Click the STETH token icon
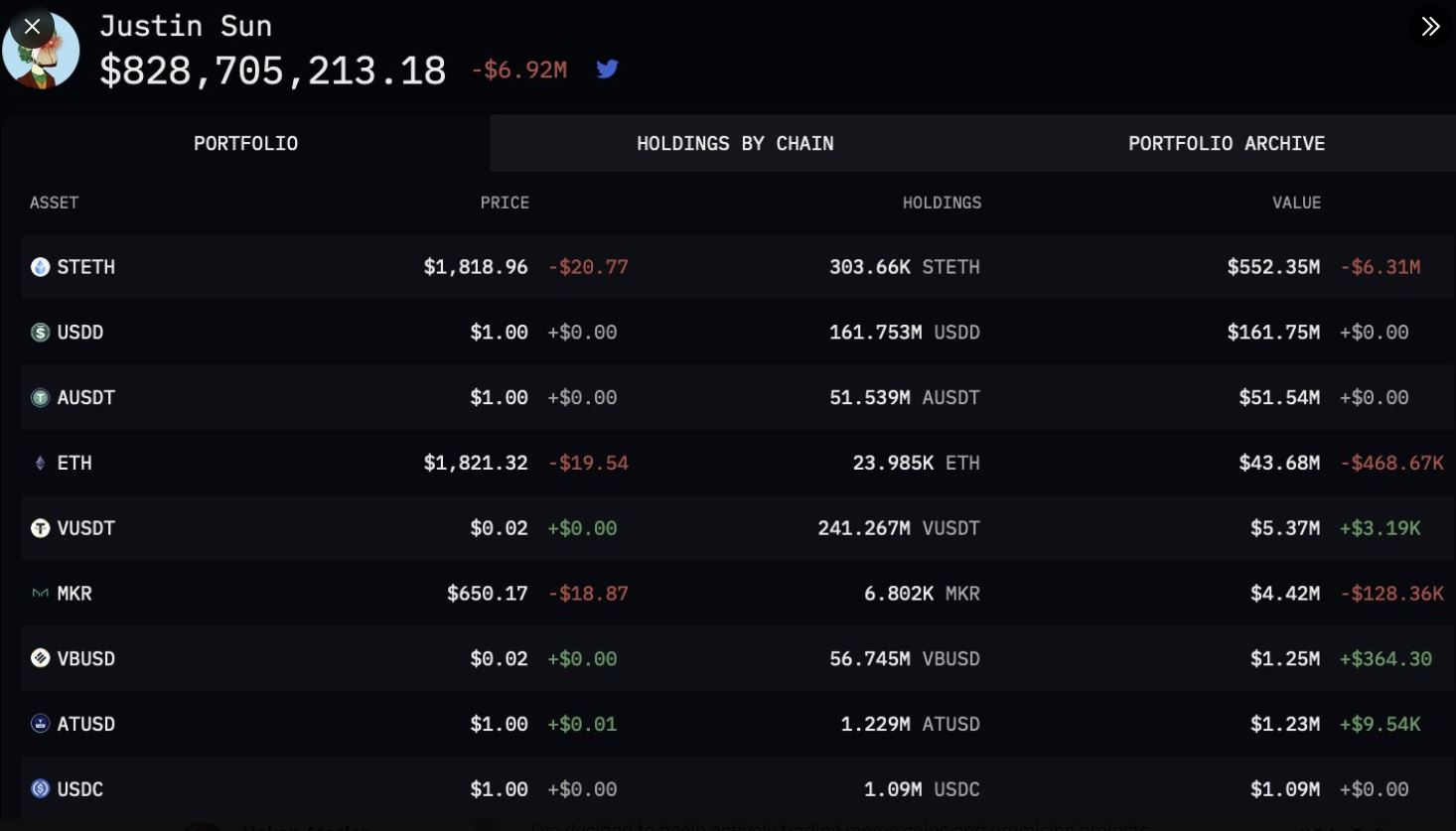1456x831 pixels. [40, 267]
